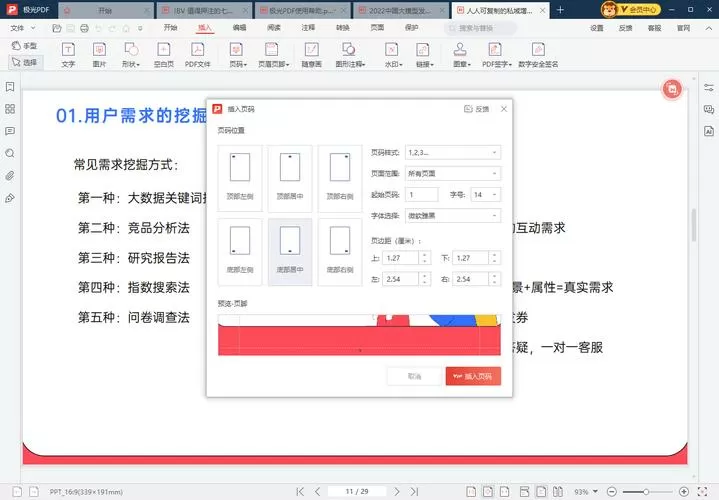The height and width of the screenshot is (500, 719).
Task: Open the 数字安全签名 digital signature tool
Action: pyautogui.click(x=538, y=55)
